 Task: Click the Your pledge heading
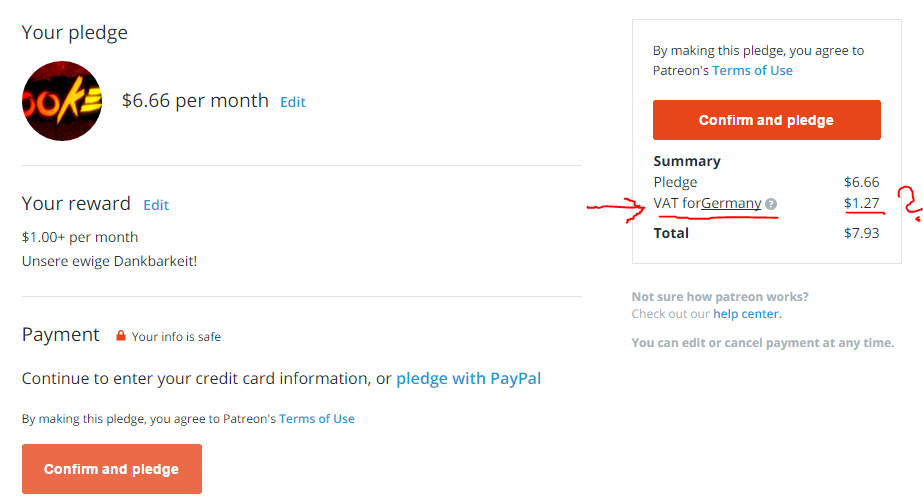pyautogui.click(x=75, y=32)
